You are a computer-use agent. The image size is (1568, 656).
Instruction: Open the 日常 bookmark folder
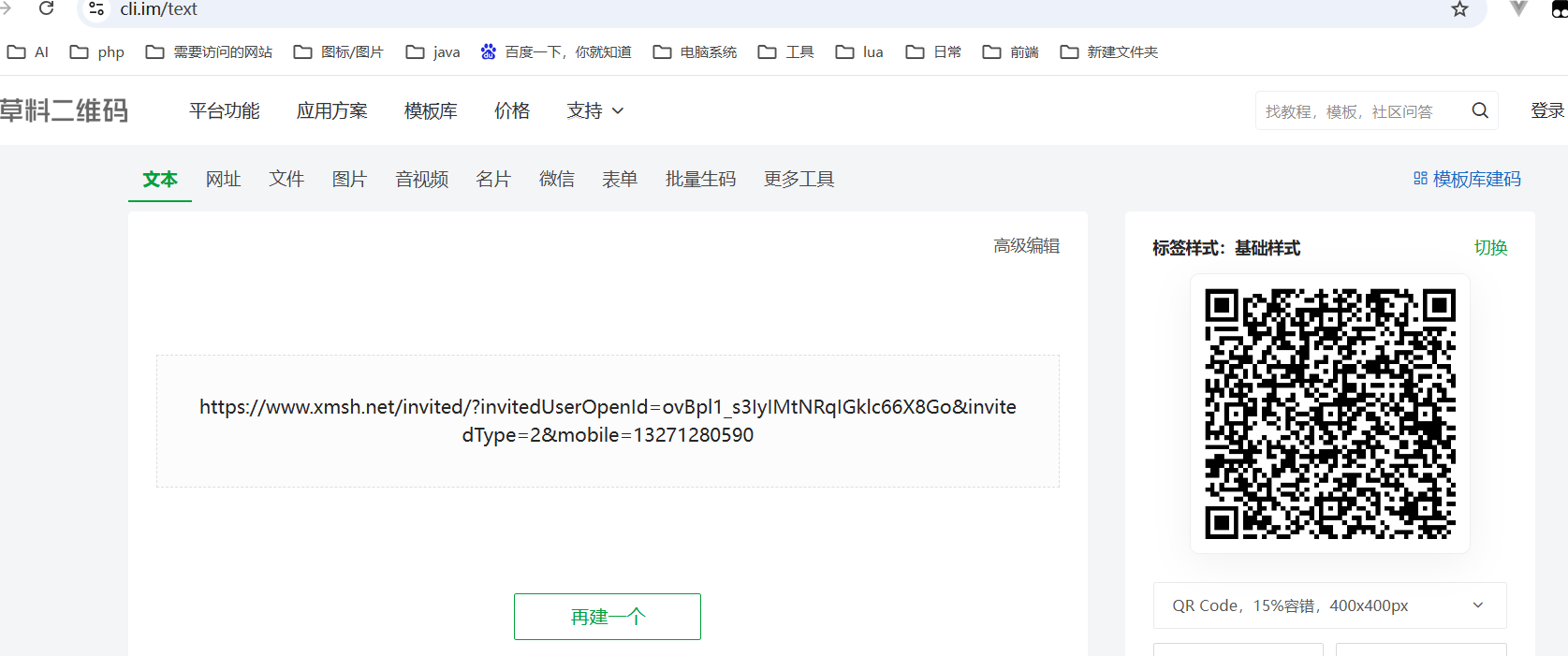[x=933, y=52]
